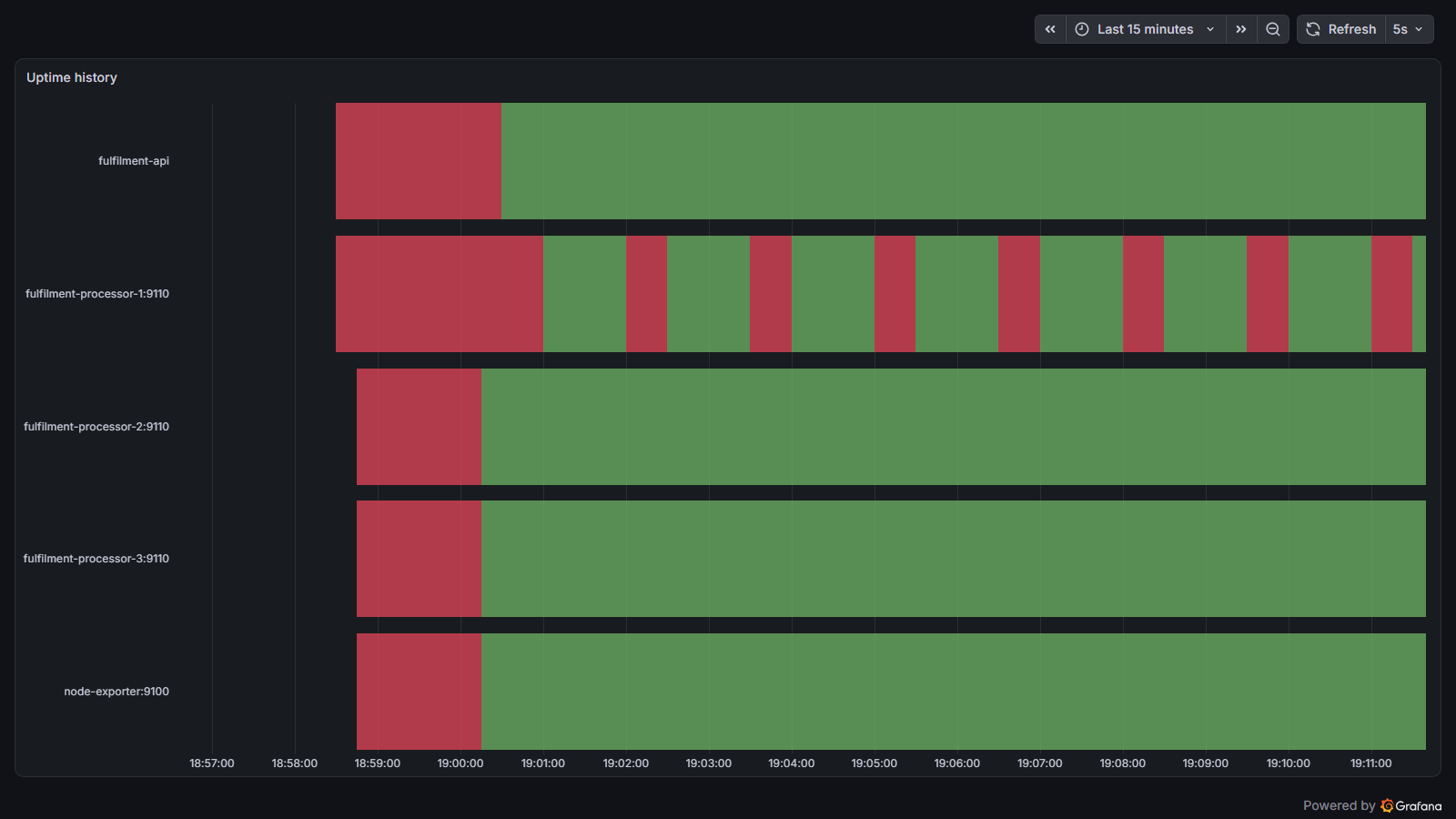Screen dimensions: 1456x819
Task: Click the fulfilment-api row label
Action: (x=134, y=161)
